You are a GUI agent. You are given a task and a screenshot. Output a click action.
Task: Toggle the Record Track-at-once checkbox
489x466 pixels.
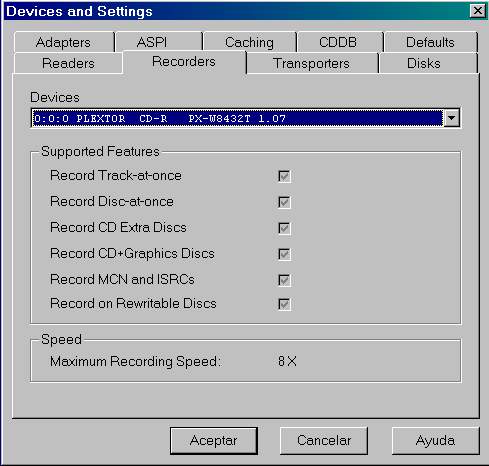tap(284, 176)
